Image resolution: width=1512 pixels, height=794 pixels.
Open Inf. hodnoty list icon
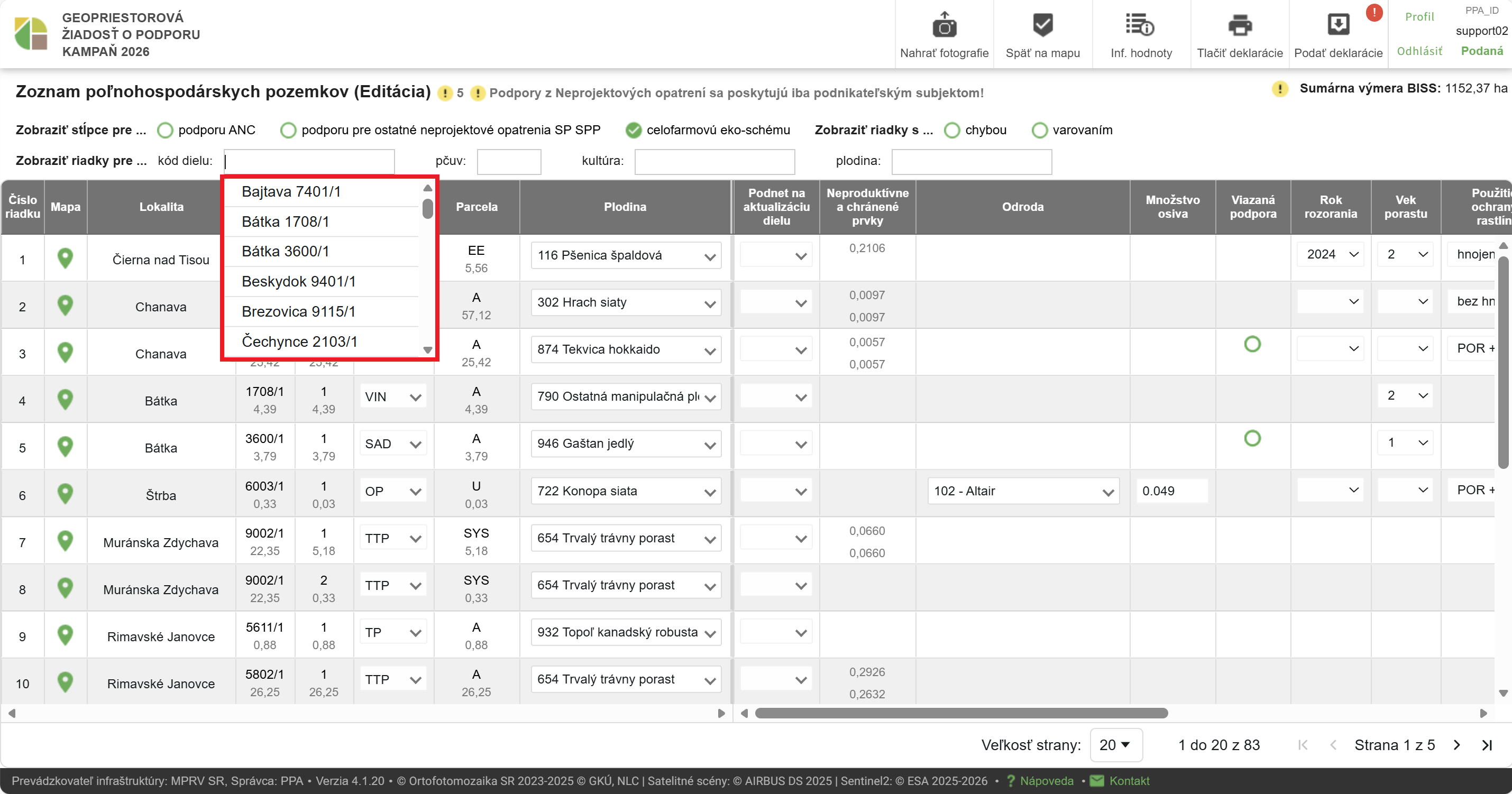(x=1140, y=25)
